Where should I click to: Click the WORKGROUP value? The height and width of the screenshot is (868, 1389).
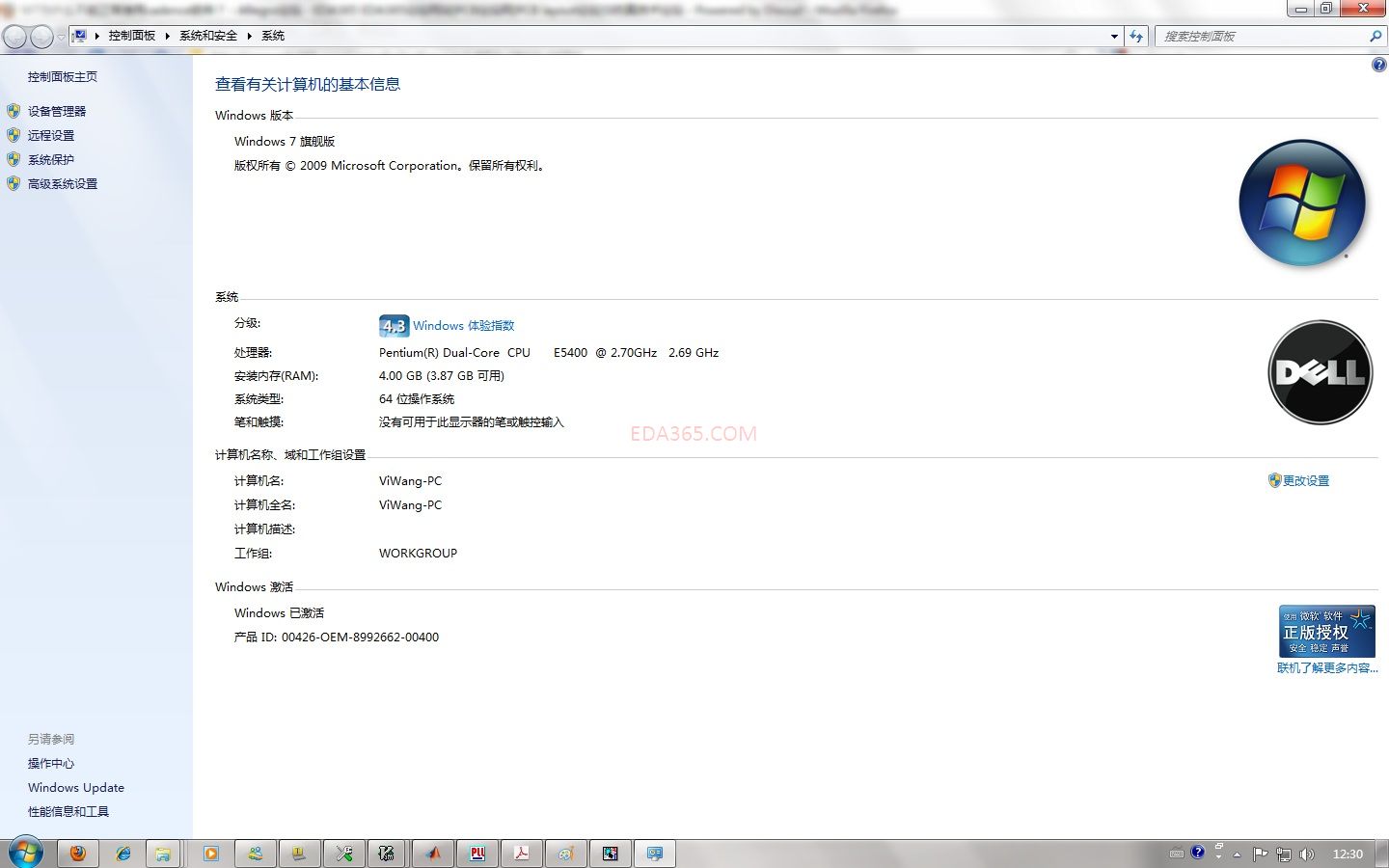(x=419, y=554)
